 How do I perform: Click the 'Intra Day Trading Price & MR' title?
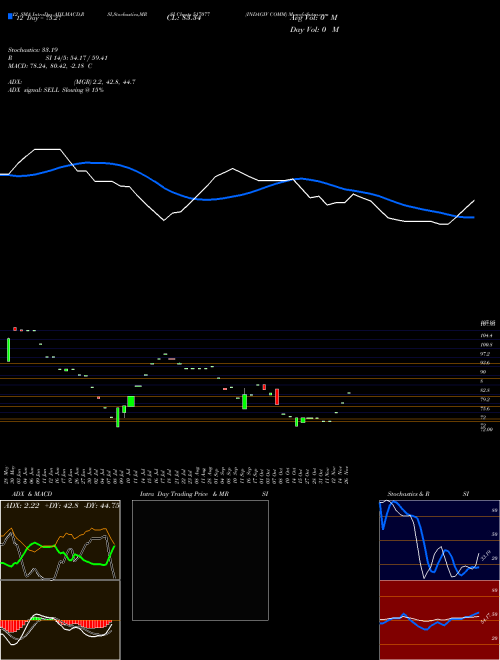[x=185, y=494]
